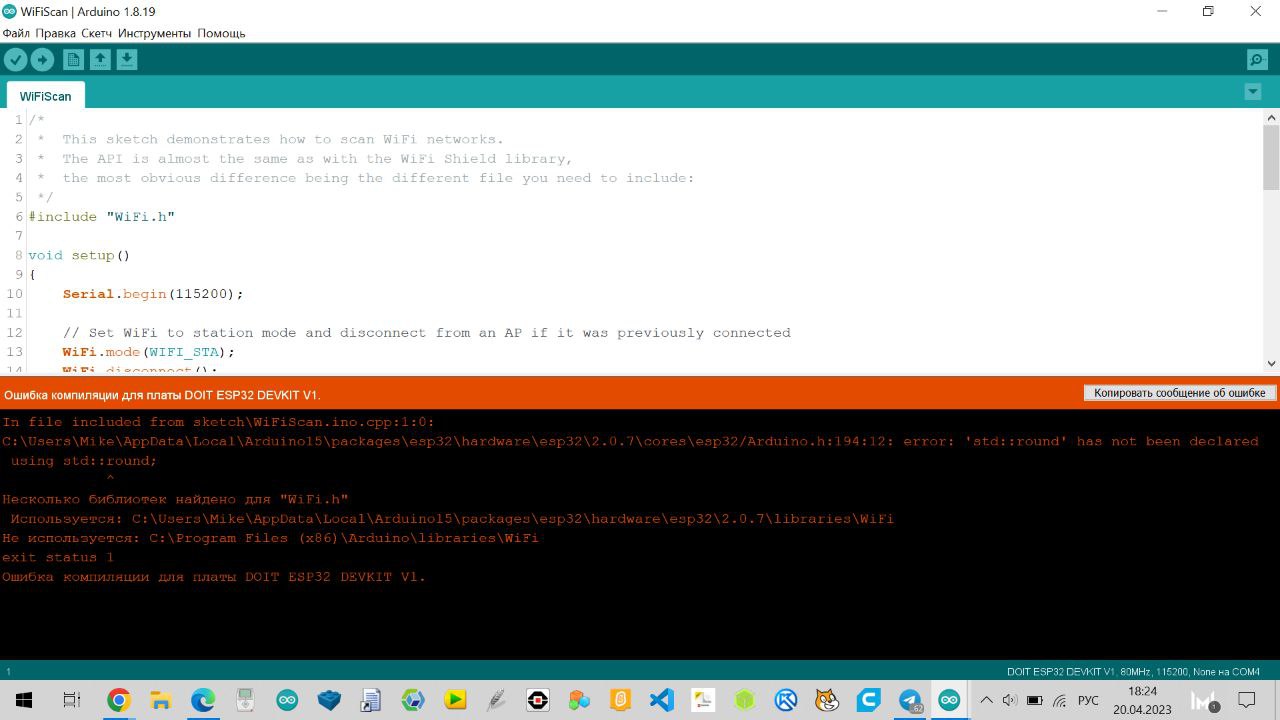Open the Scratch cat taskbar icon
This screenshot has height=720, width=1280.
826,700
